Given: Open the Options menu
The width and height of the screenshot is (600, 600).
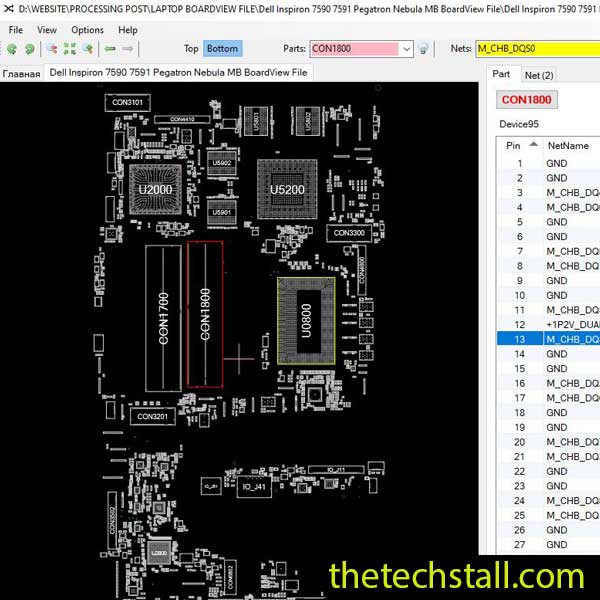Looking at the screenshot, I should tap(87, 30).
